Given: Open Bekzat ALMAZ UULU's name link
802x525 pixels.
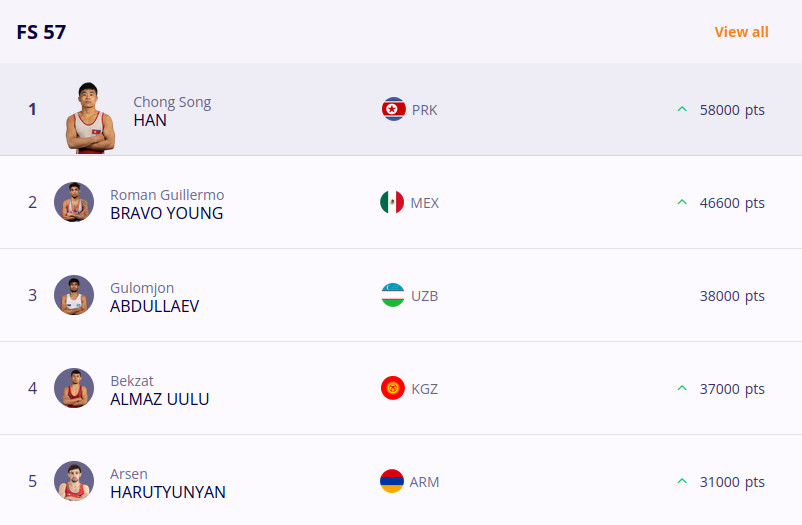Looking at the screenshot, I should (x=160, y=390).
